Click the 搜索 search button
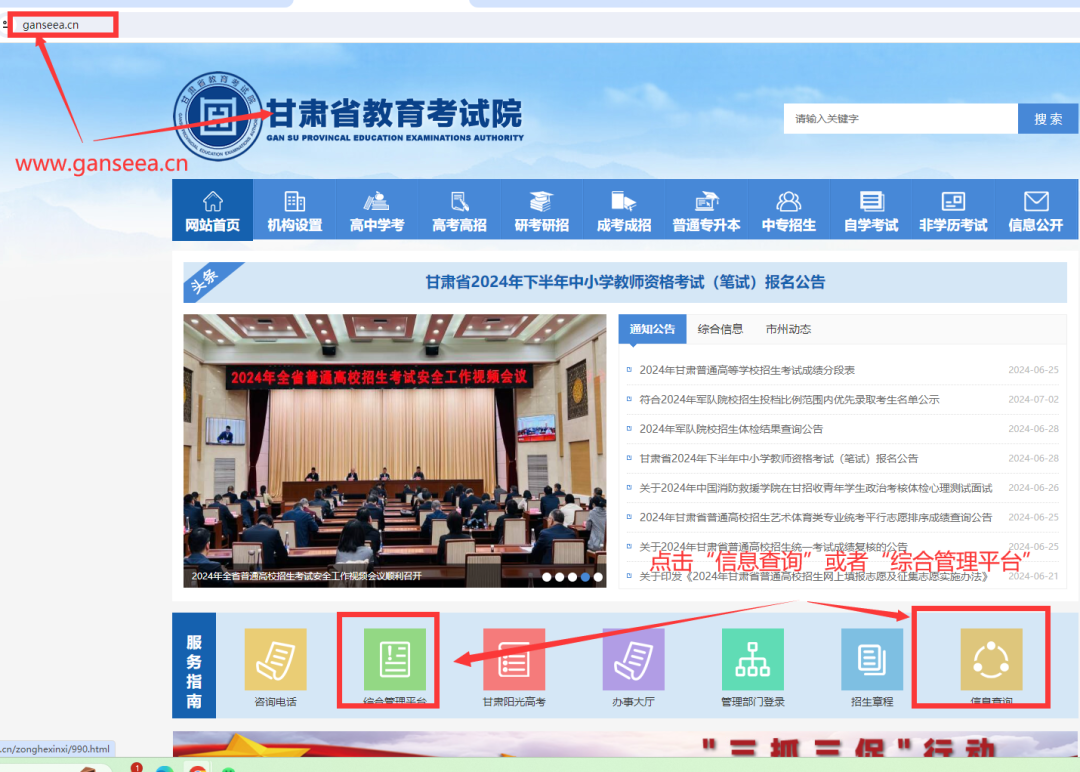 (1048, 118)
